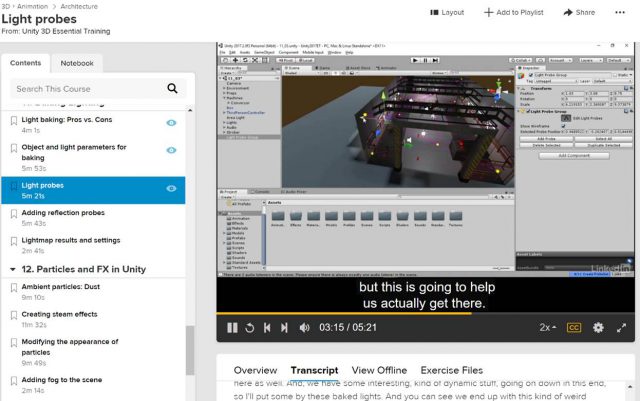
Task: Switch to the Contents tab
Action: [25, 63]
